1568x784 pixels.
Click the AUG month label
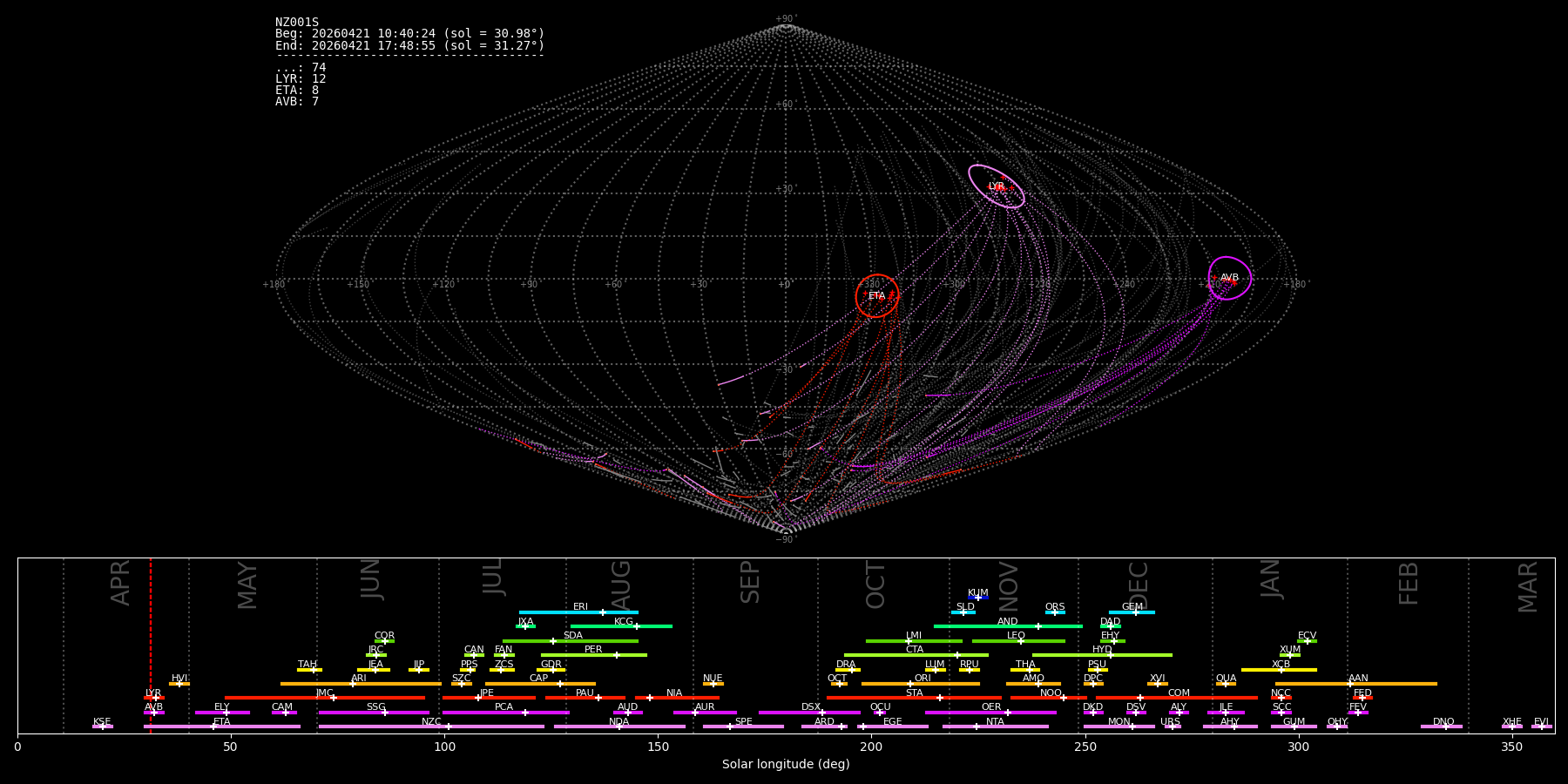[x=621, y=583]
